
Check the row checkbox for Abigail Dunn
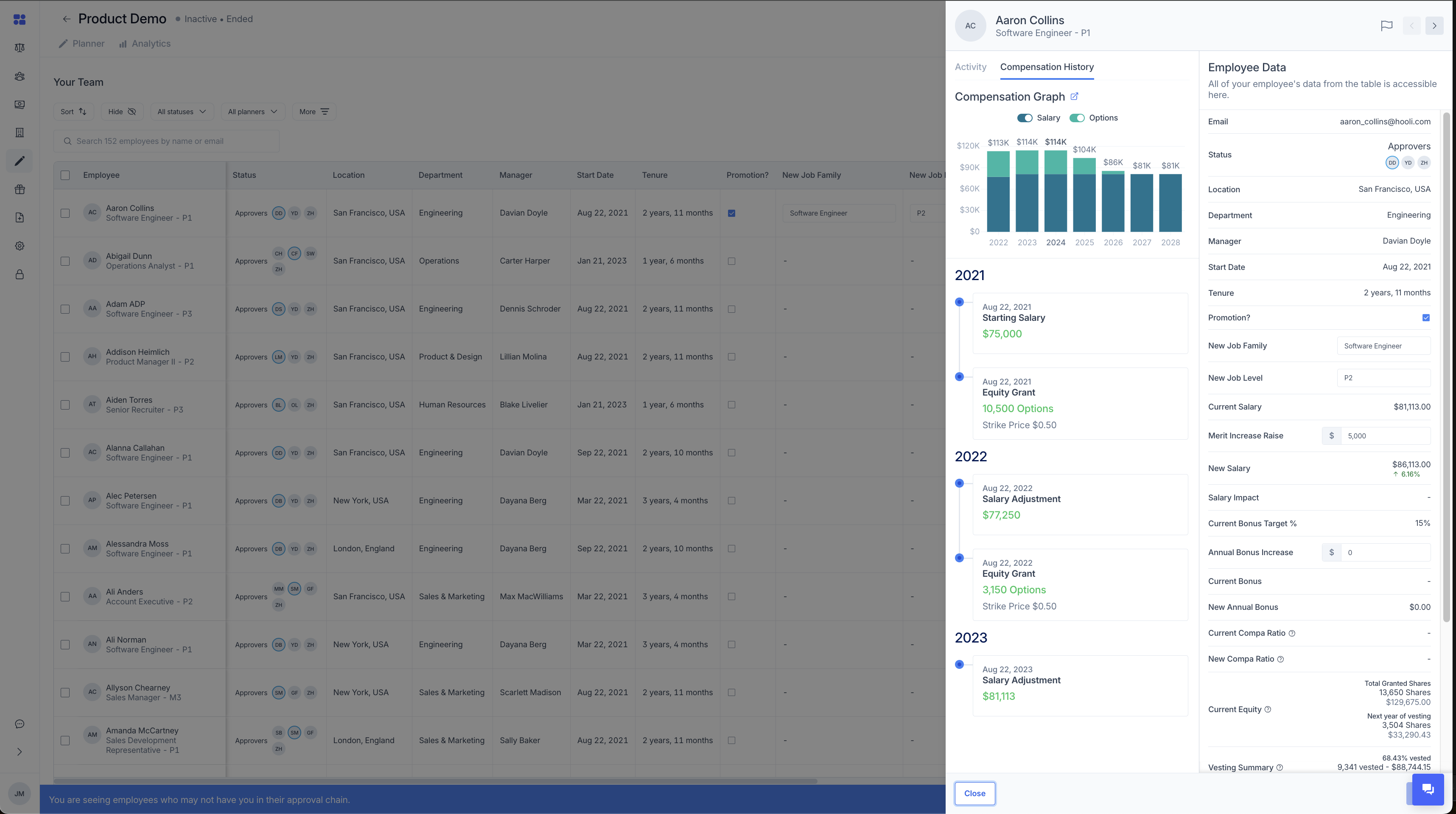click(x=65, y=261)
